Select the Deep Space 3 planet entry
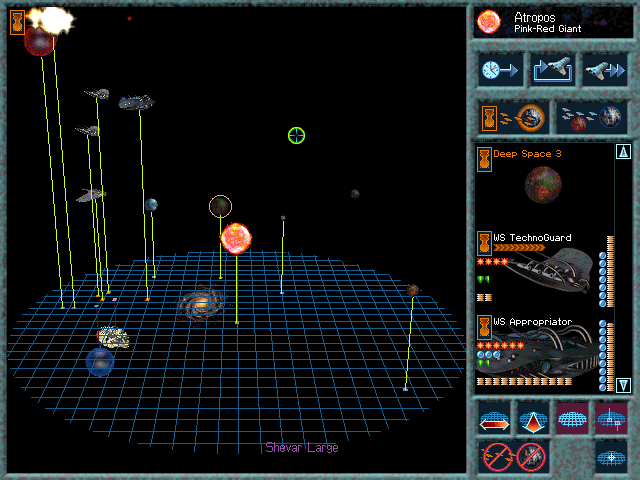The image size is (640, 480). 544,178
